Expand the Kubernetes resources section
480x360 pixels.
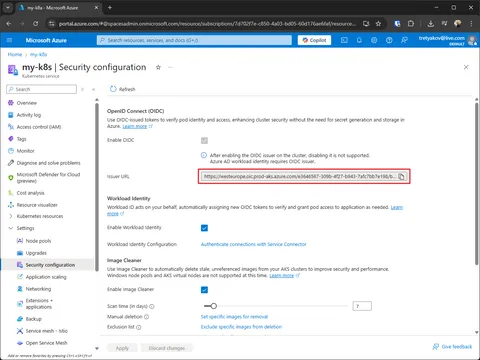tap(11, 216)
